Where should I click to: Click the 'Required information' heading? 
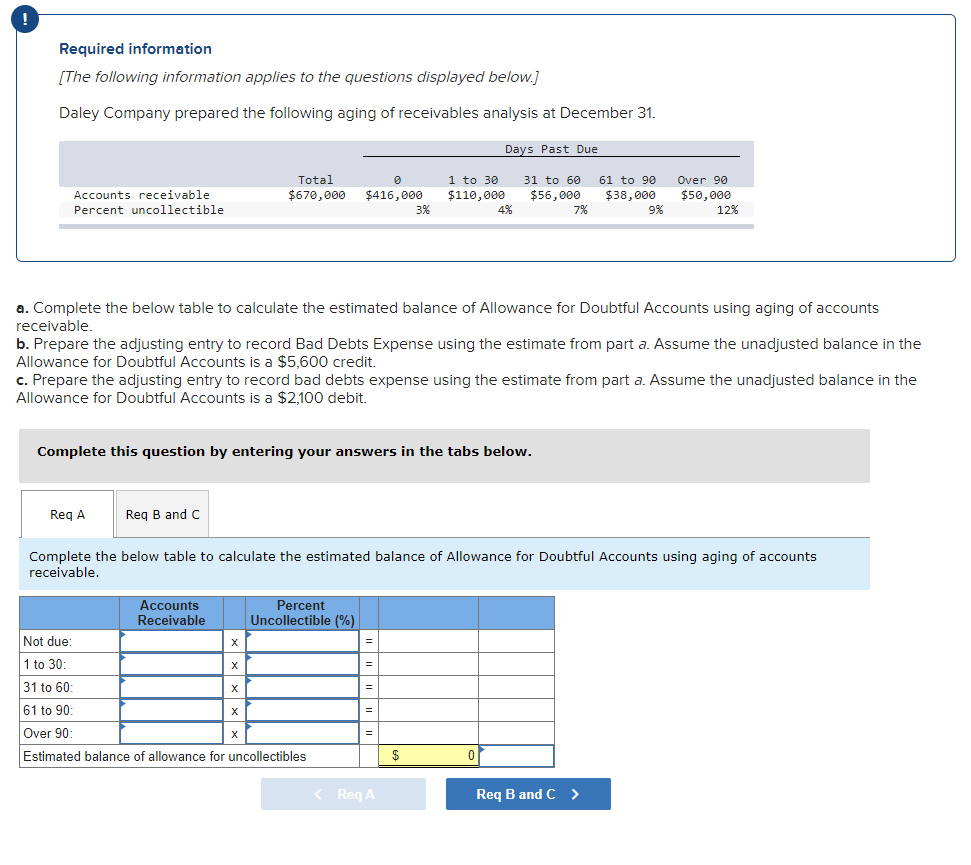(135, 49)
